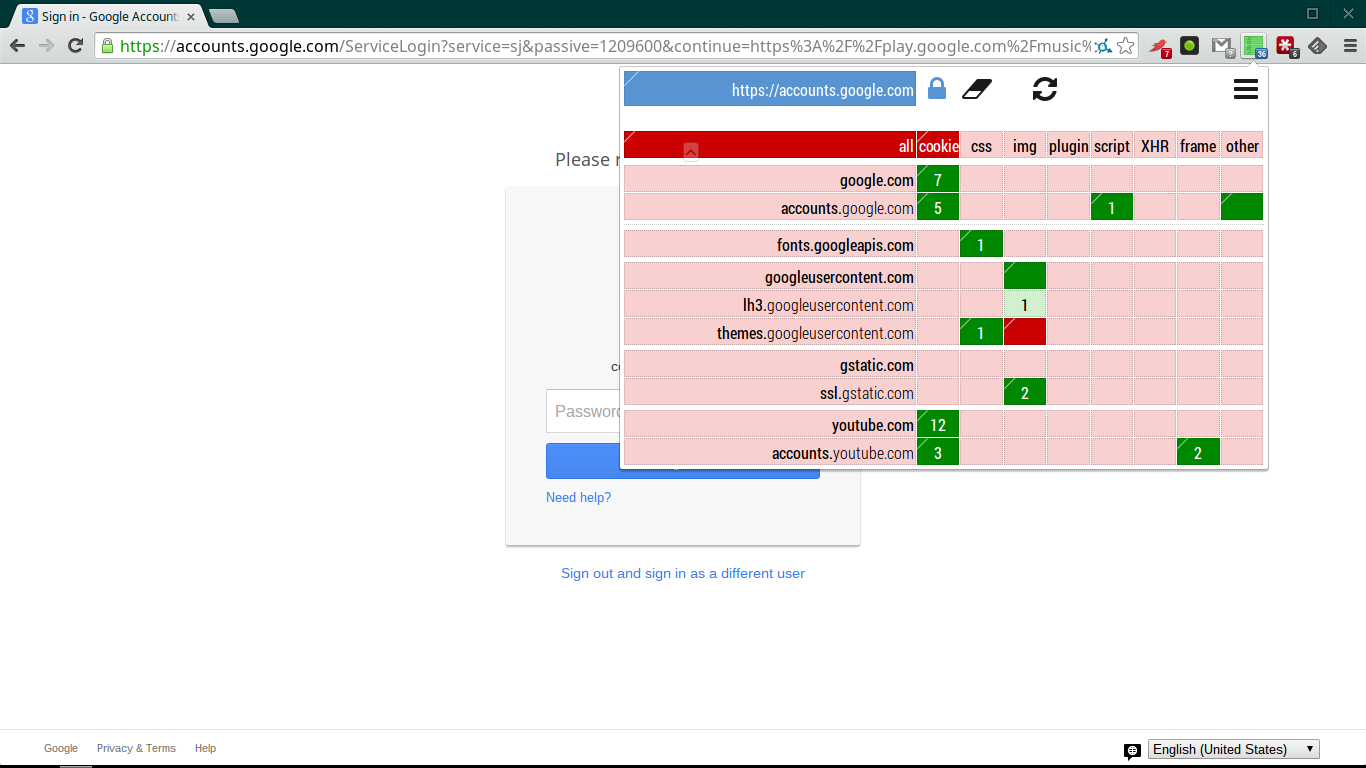The image size is (1366, 768).
Task: Click the green googleusercontent.com img cell
Action: tap(1025, 276)
